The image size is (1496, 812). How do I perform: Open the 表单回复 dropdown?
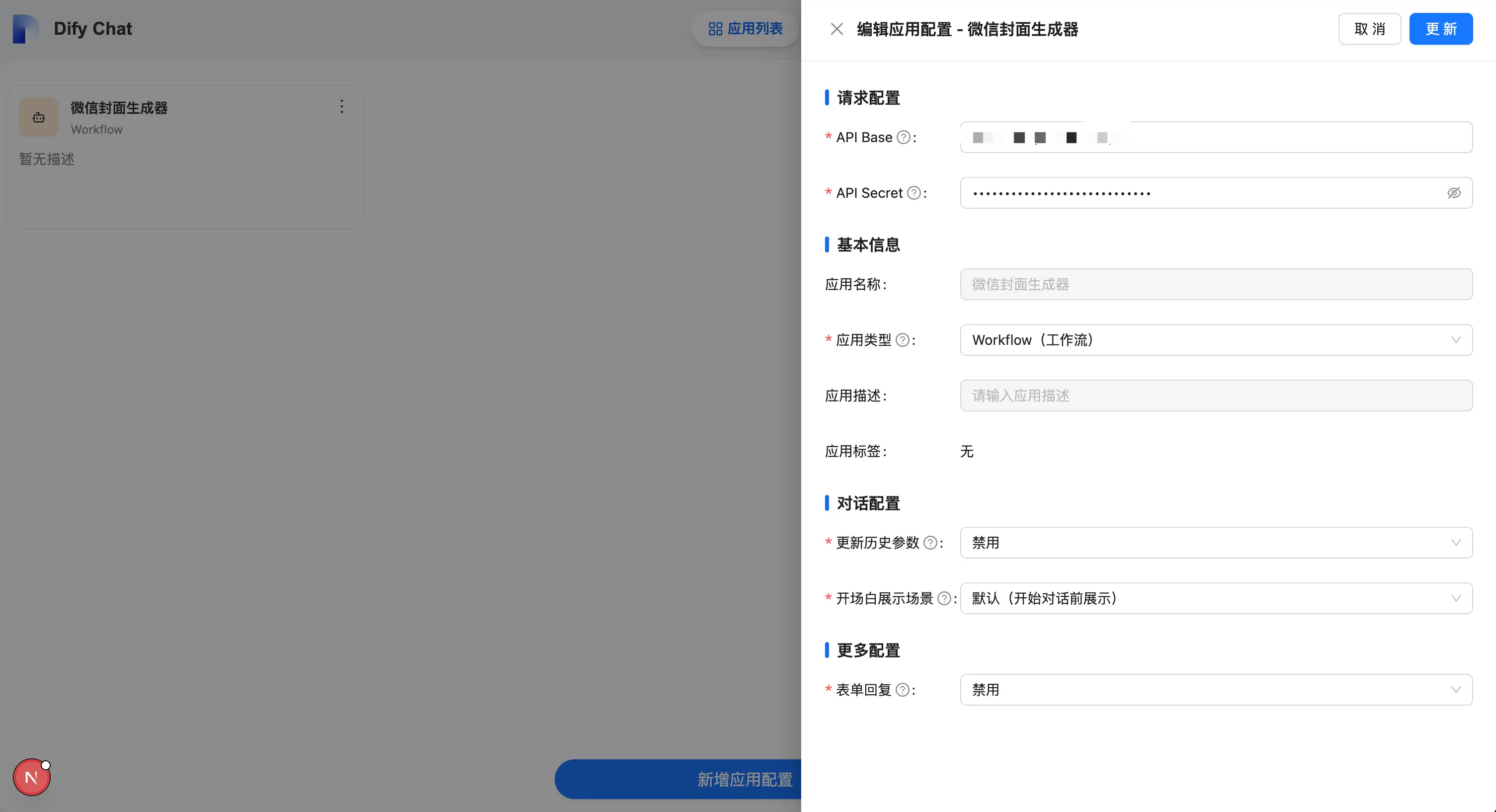(1216, 689)
